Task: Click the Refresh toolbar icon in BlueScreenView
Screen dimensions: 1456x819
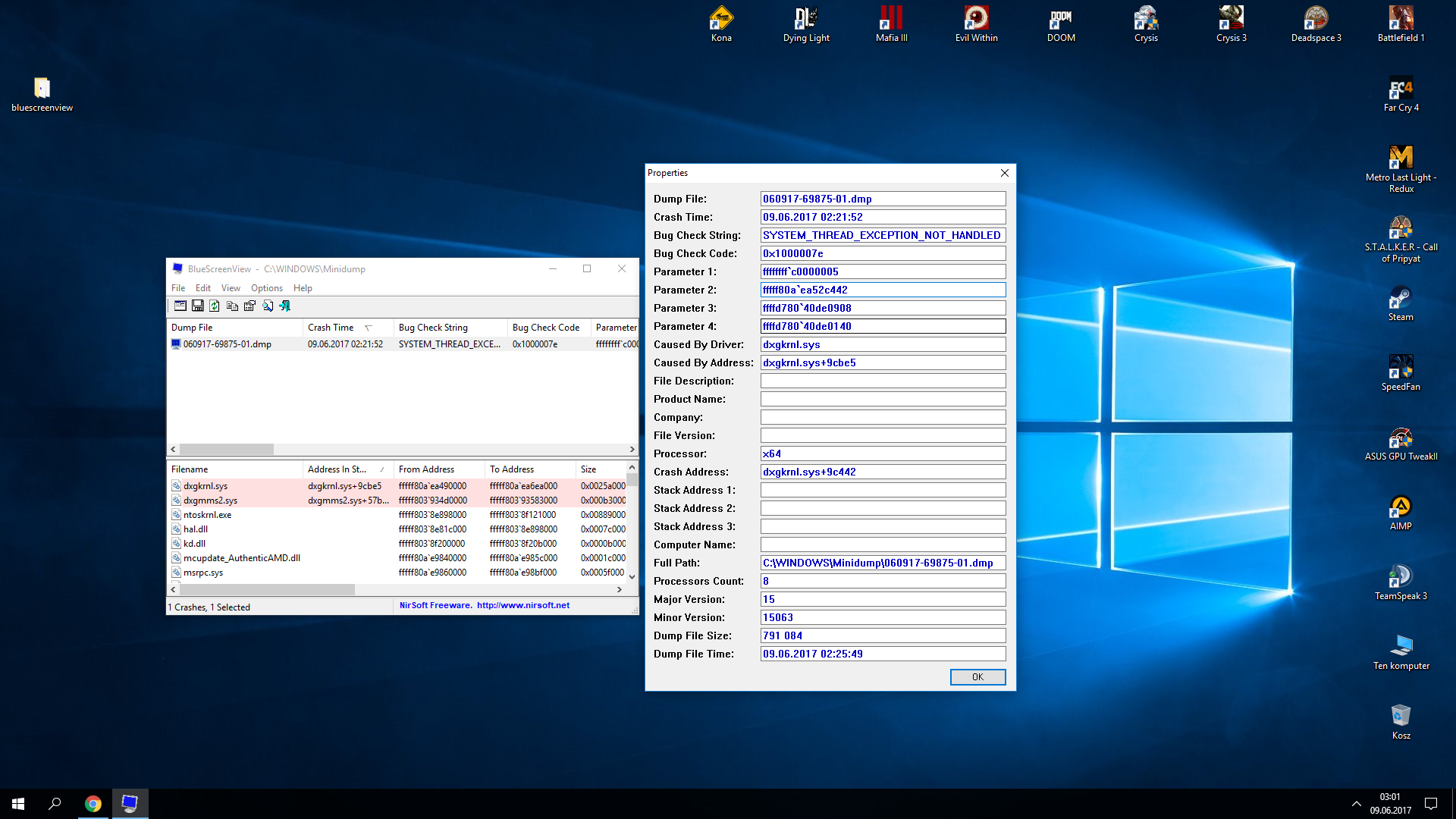Action: (x=215, y=306)
